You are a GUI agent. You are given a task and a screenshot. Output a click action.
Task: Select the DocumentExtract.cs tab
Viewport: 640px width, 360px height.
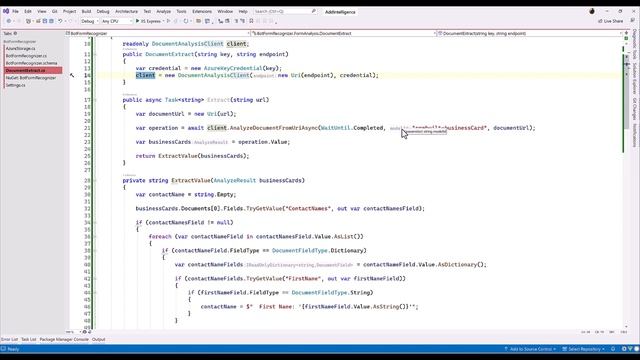pos(33,71)
